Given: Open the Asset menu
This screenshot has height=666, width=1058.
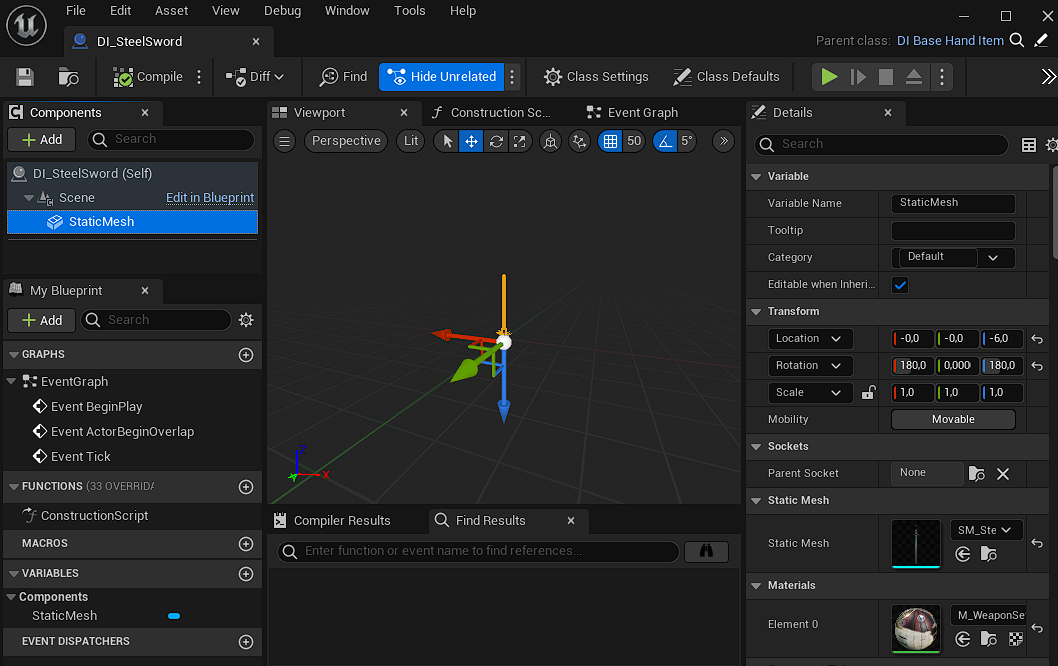Looking at the screenshot, I should pos(171,11).
